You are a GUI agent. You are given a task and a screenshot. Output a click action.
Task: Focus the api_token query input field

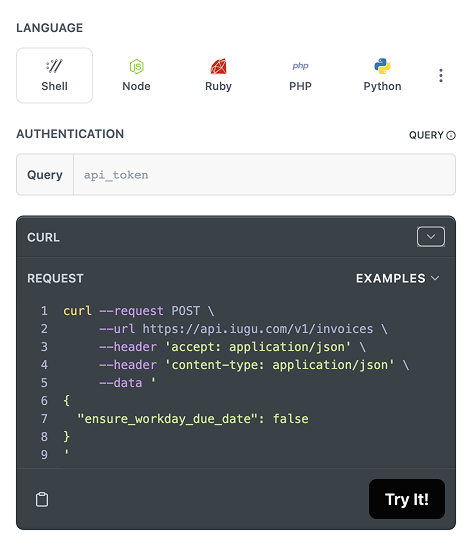(264, 175)
